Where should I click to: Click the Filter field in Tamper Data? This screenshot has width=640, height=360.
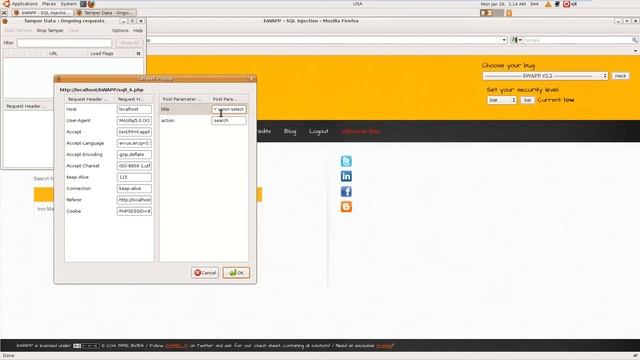[x=64, y=43]
